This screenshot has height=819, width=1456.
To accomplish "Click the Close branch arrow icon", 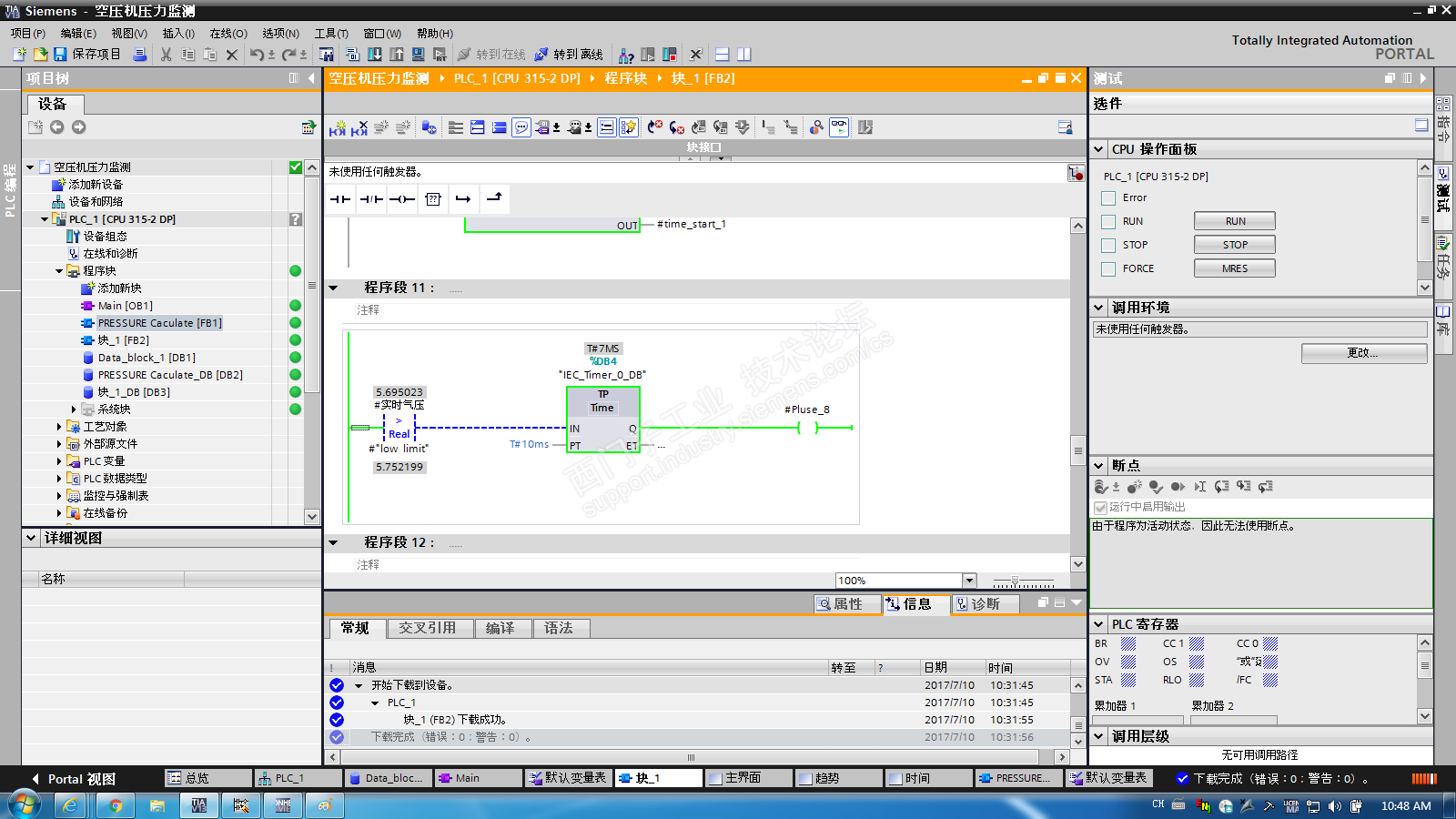I will tap(494, 198).
